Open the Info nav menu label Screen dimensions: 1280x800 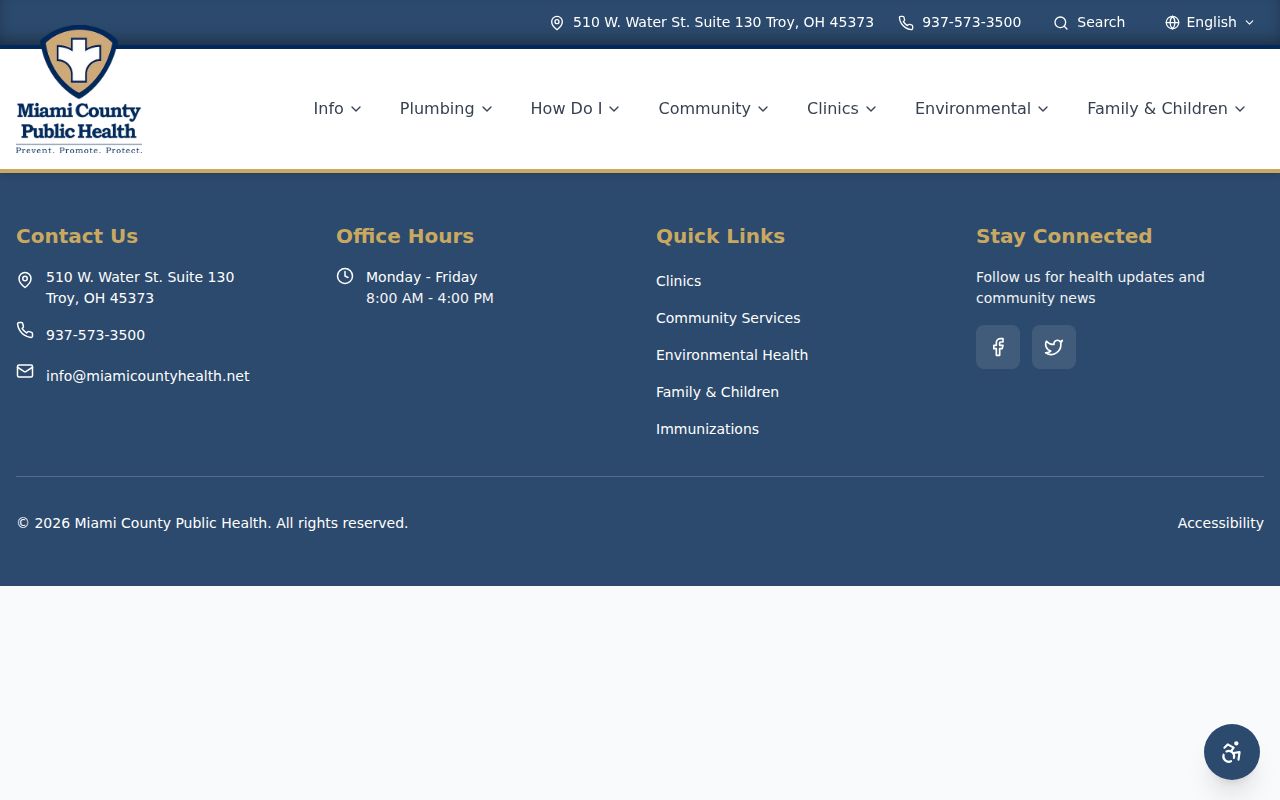[328, 108]
